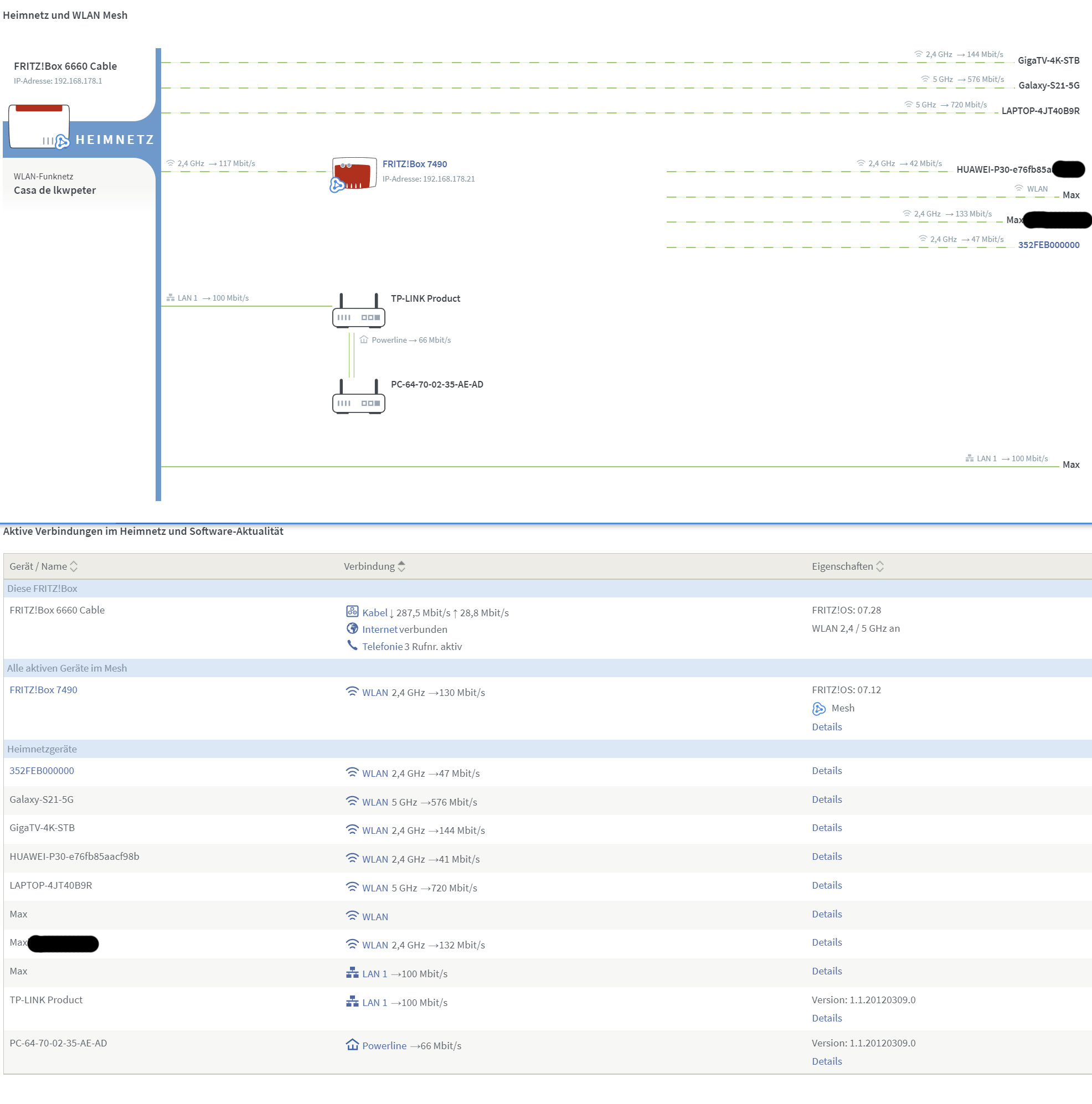Click the GigaTV-4K-STB label in the mesh diagram
The height and width of the screenshot is (1104, 1092).
(x=1049, y=60)
